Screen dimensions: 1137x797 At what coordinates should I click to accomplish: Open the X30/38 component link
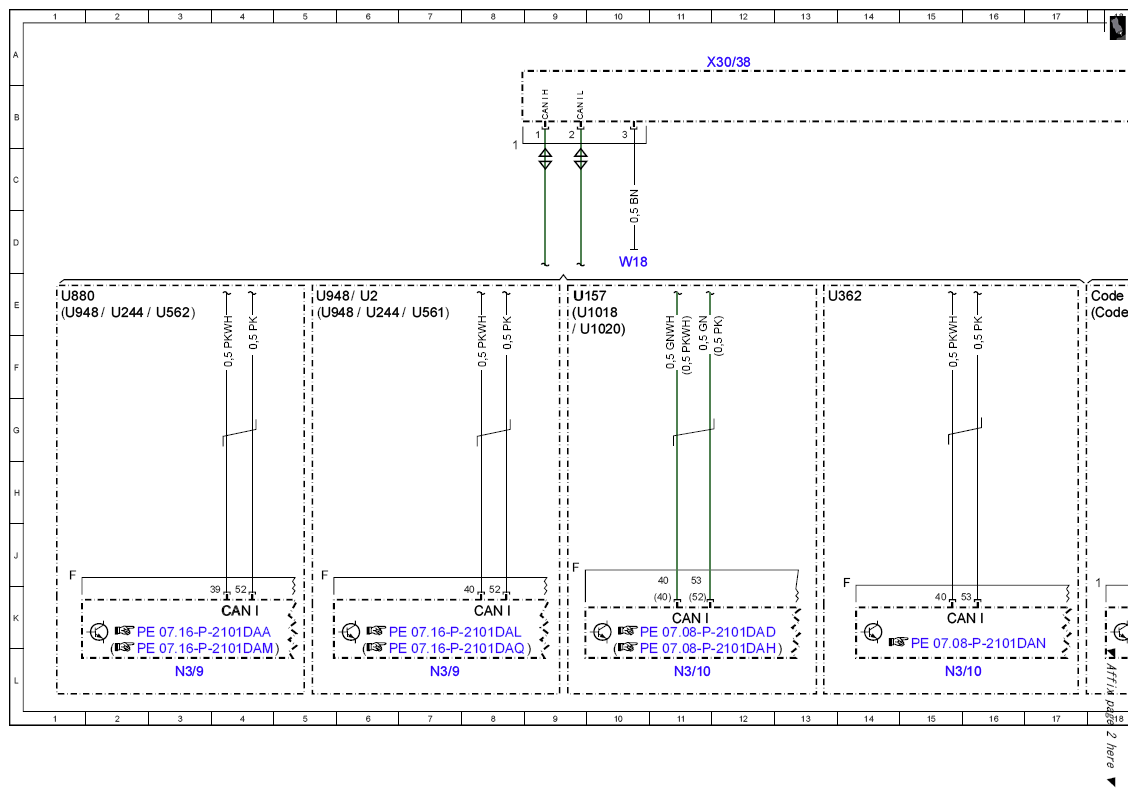coord(728,62)
